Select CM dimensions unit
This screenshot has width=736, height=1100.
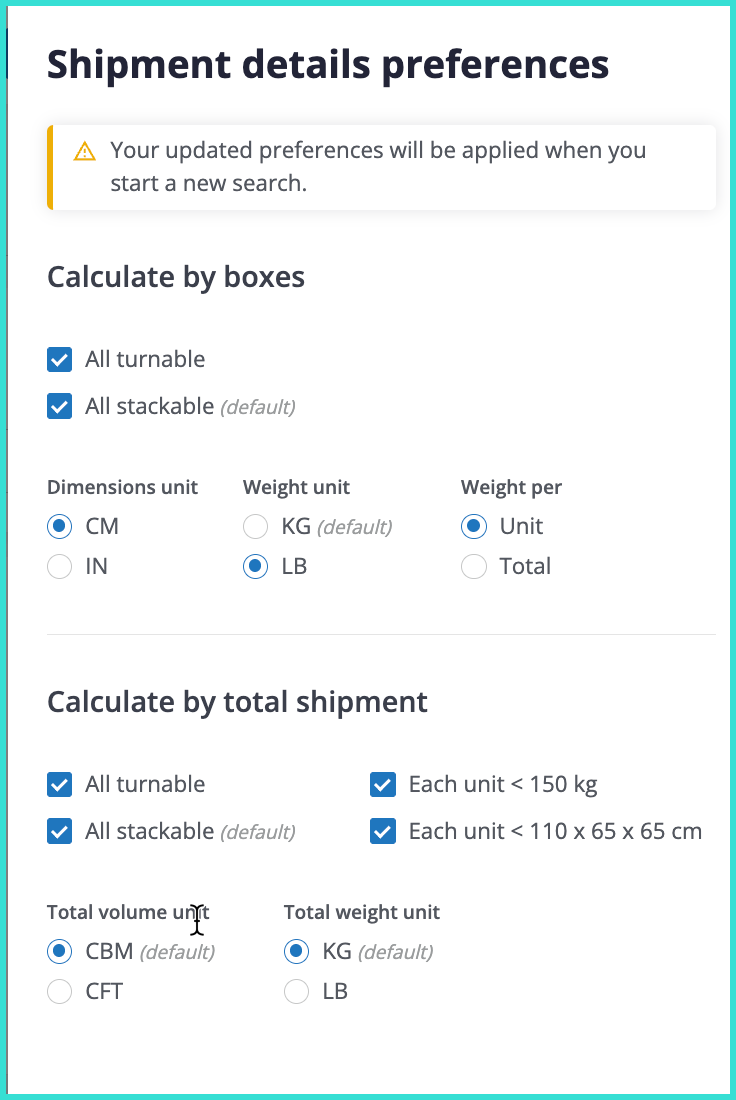click(x=60, y=526)
